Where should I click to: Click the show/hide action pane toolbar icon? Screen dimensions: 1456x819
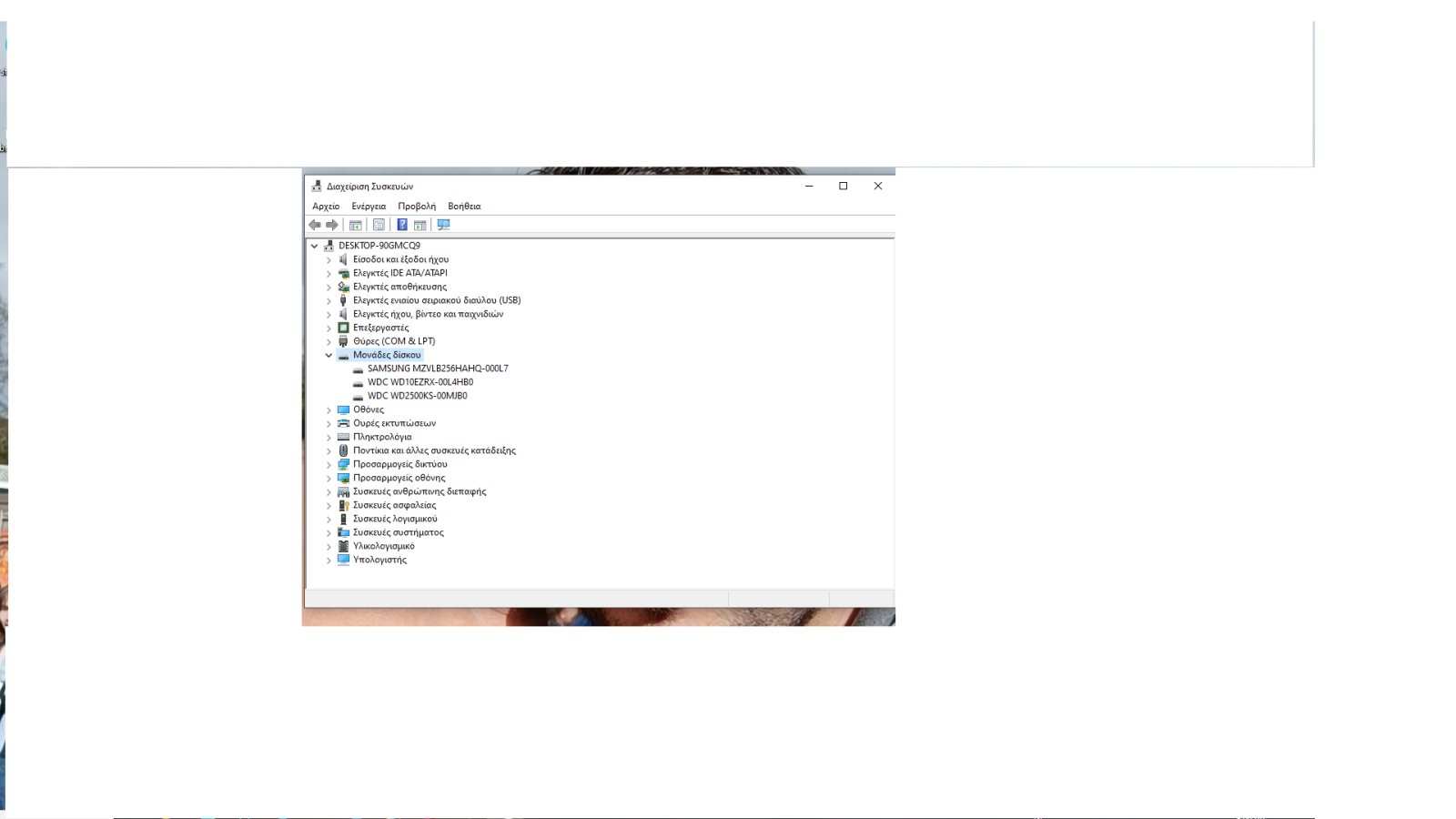420,225
